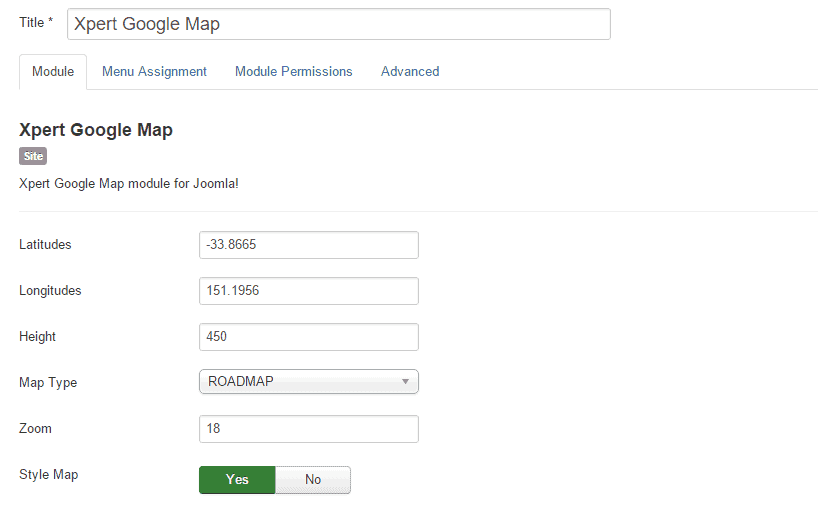The image size is (818, 508).
Task: Click into the Zoom field
Action: [x=308, y=429]
